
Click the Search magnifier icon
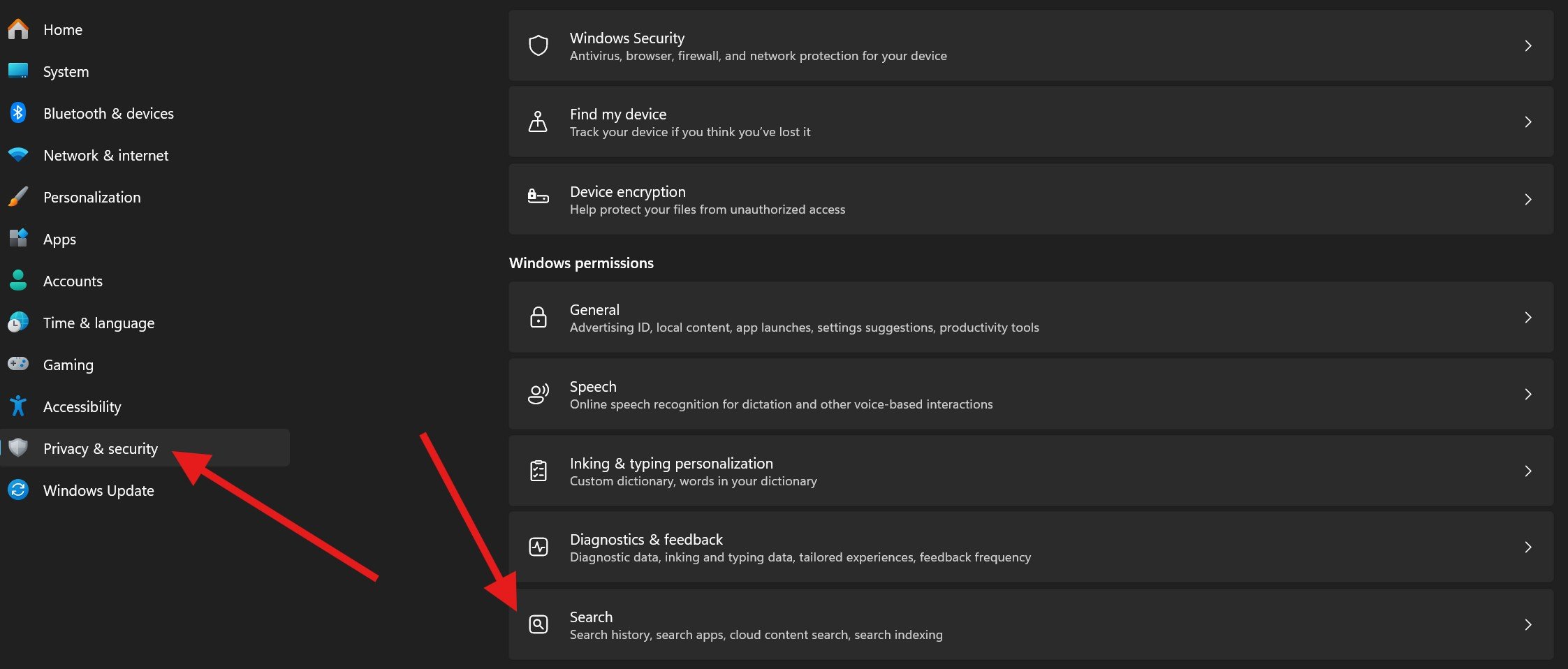click(538, 624)
